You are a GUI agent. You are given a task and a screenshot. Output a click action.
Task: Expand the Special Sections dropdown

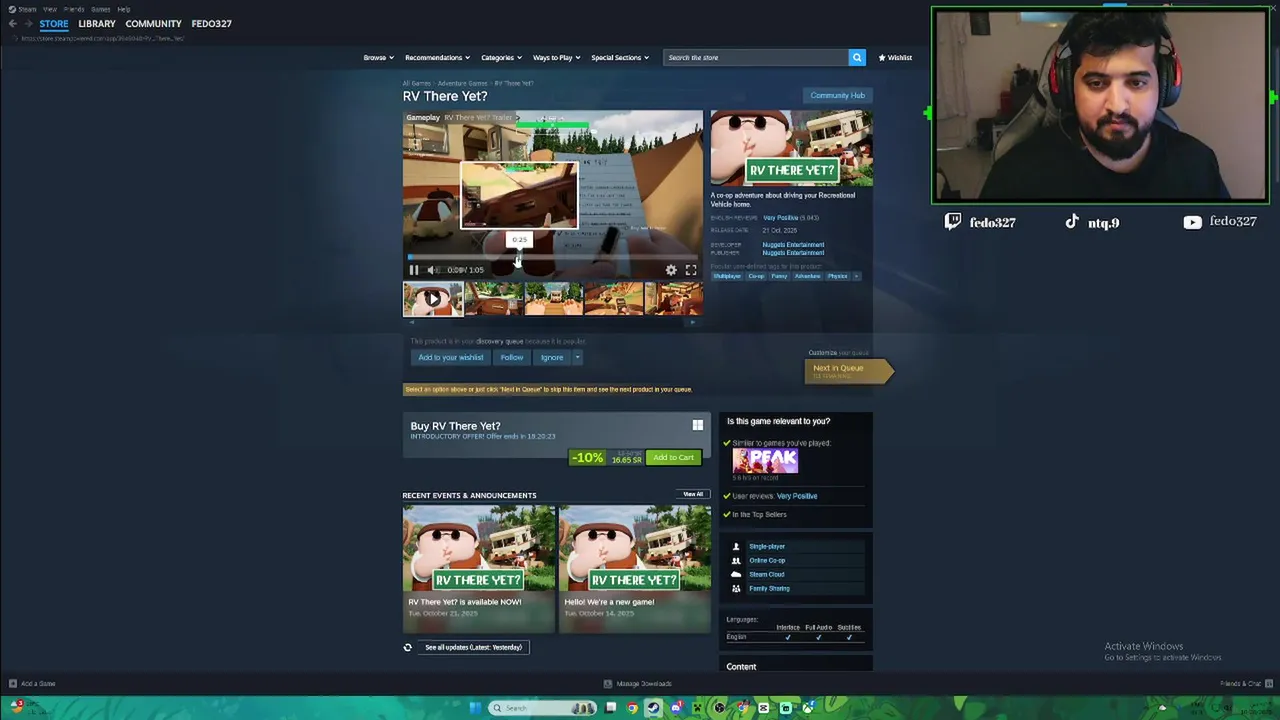coord(620,57)
